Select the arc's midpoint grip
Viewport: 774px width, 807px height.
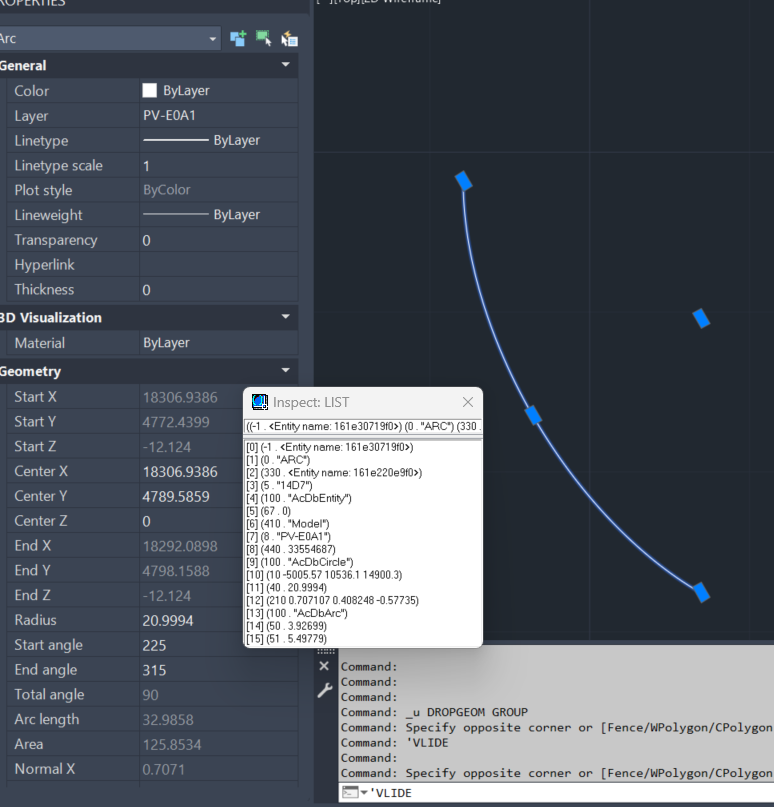(x=533, y=415)
